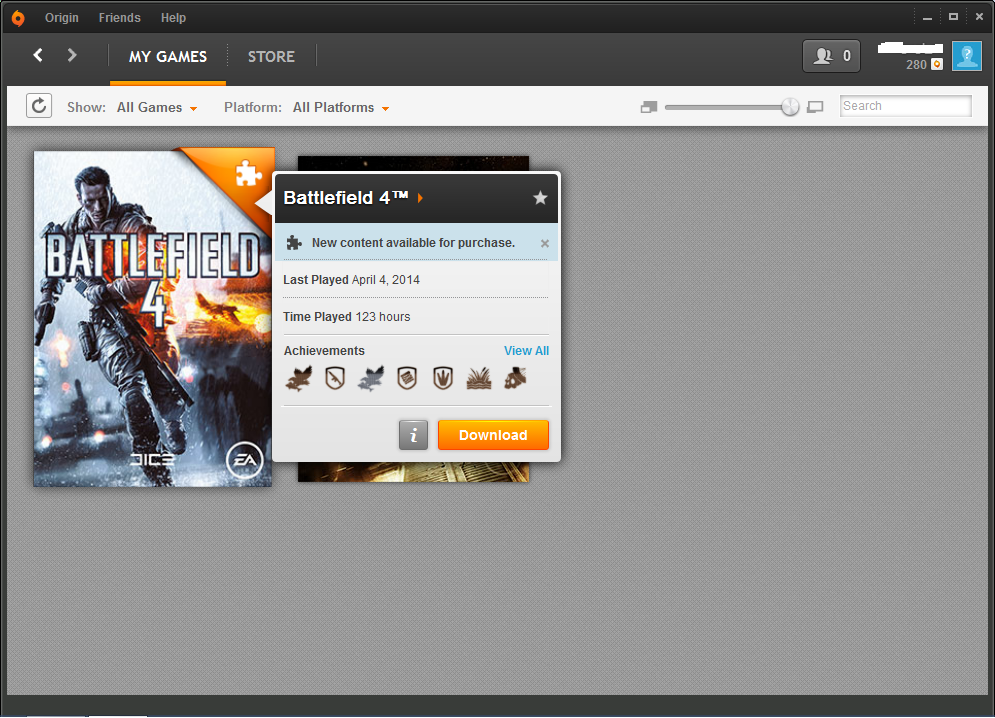Open the Friends menu
The image size is (995, 718).
(x=119, y=18)
